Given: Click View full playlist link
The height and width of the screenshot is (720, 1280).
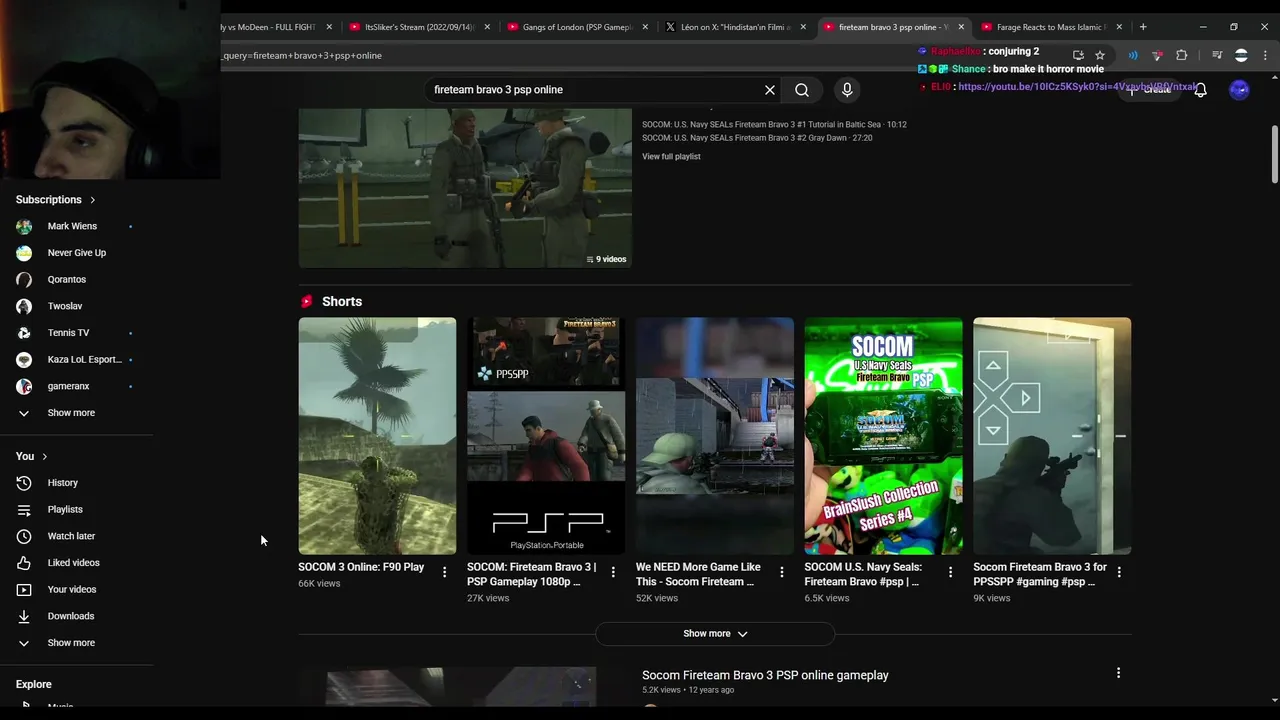Looking at the screenshot, I should coord(671,157).
